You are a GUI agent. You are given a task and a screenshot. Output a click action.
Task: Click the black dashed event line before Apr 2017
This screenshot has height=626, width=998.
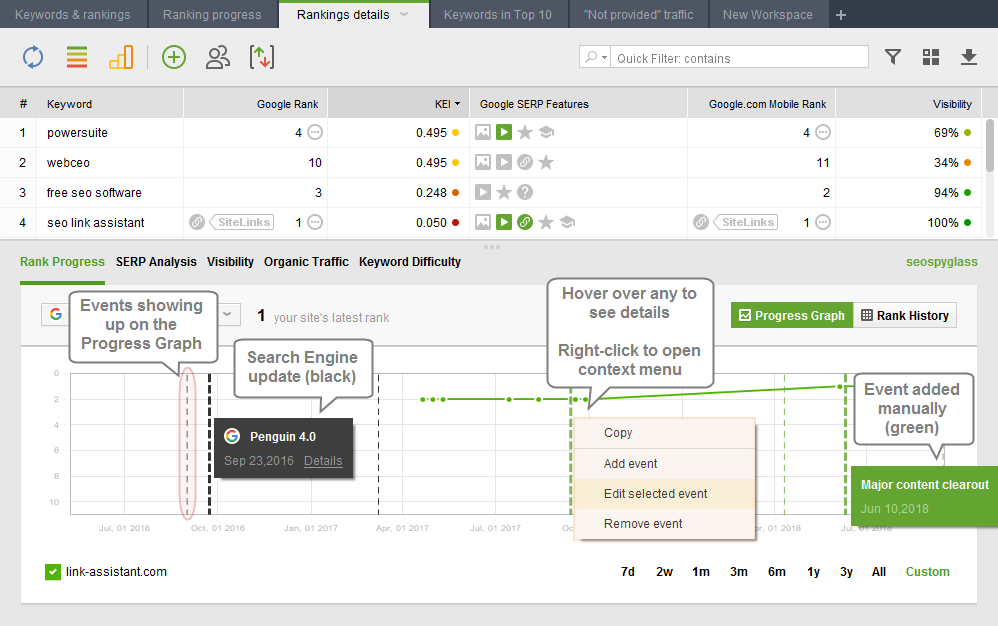[x=379, y=444]
